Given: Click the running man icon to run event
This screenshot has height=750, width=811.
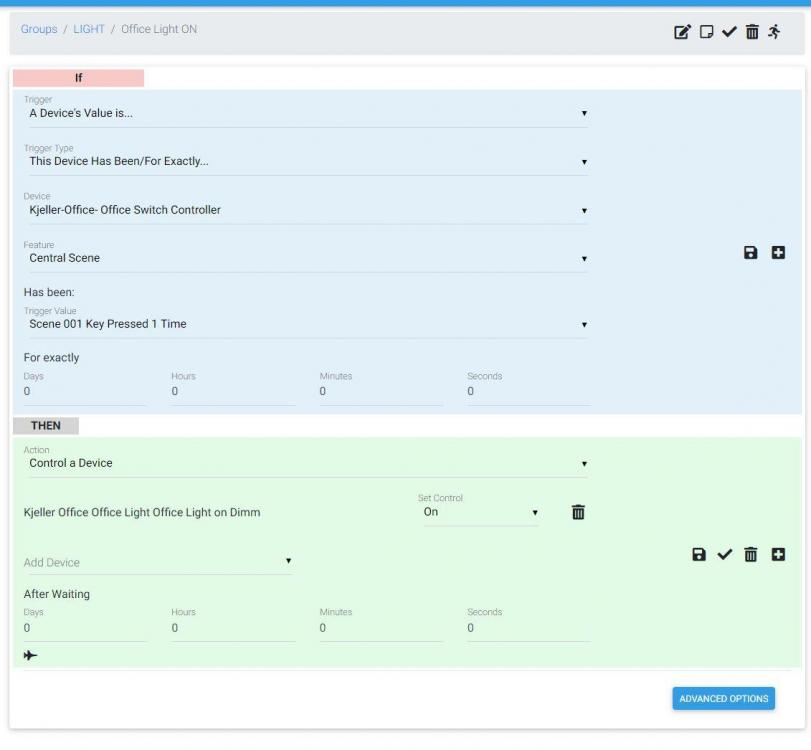Looking at the screenshot, I should coord(774,32).
